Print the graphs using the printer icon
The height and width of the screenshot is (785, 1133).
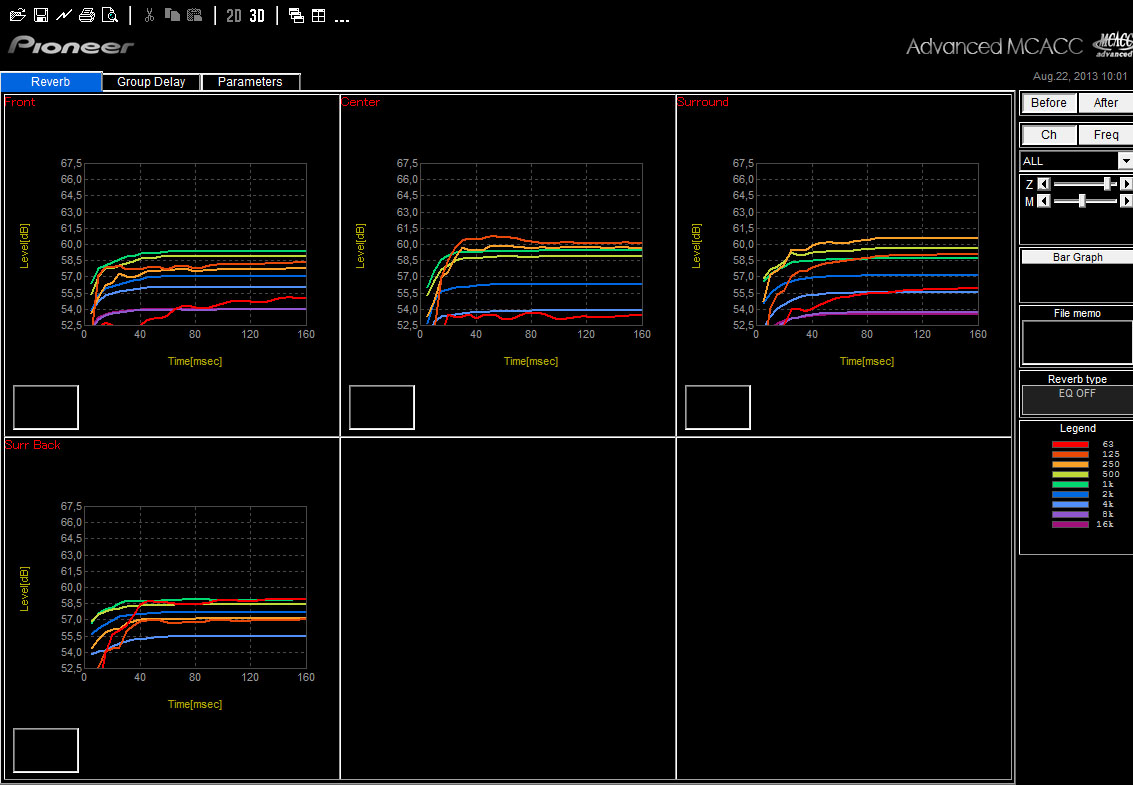(x=87, y=15)
